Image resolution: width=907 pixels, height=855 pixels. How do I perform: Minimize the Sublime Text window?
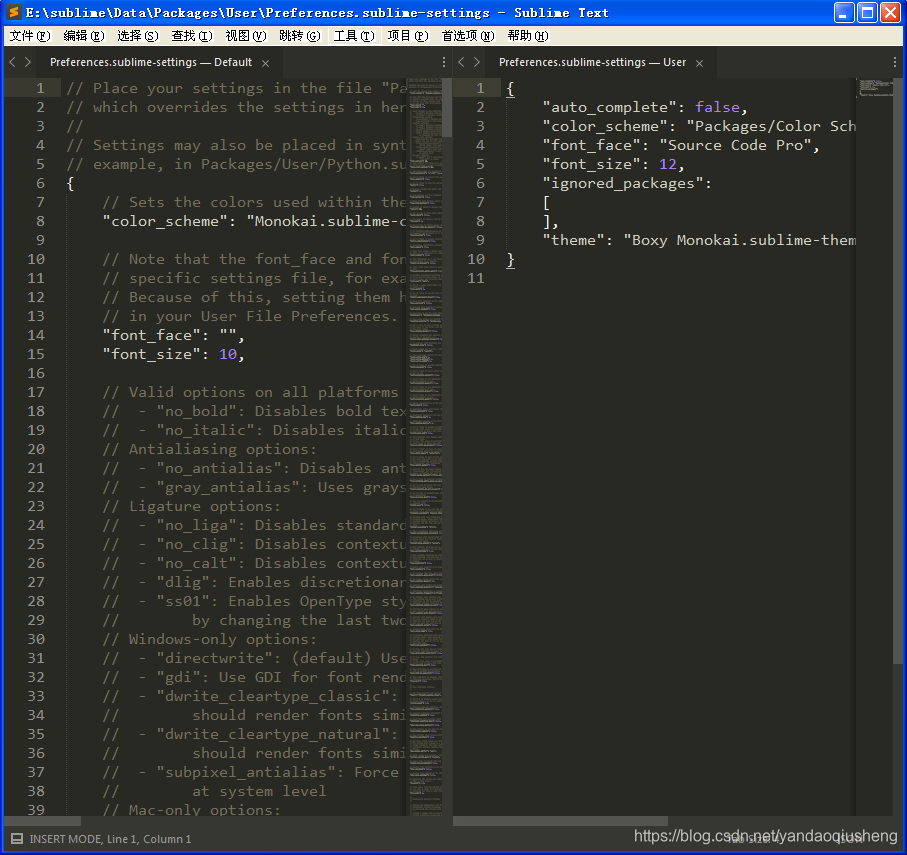pos(843,12)
